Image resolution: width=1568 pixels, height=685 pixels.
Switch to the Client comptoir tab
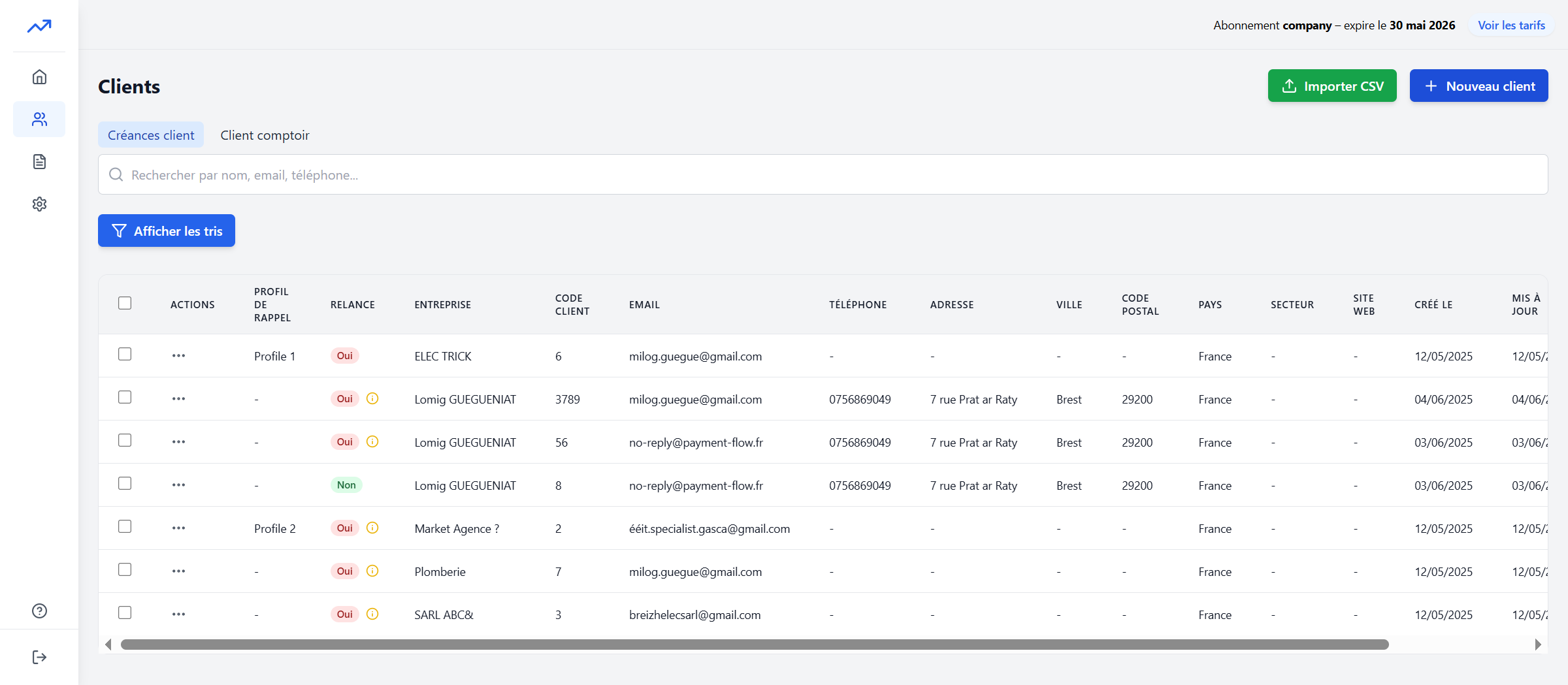[x=265, y=135]
